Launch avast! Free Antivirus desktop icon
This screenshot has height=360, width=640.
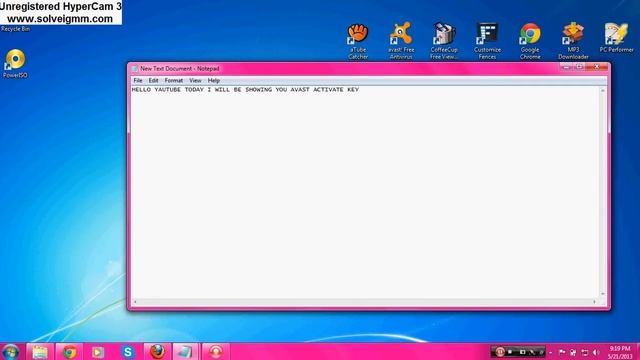(x=401, y=41)
